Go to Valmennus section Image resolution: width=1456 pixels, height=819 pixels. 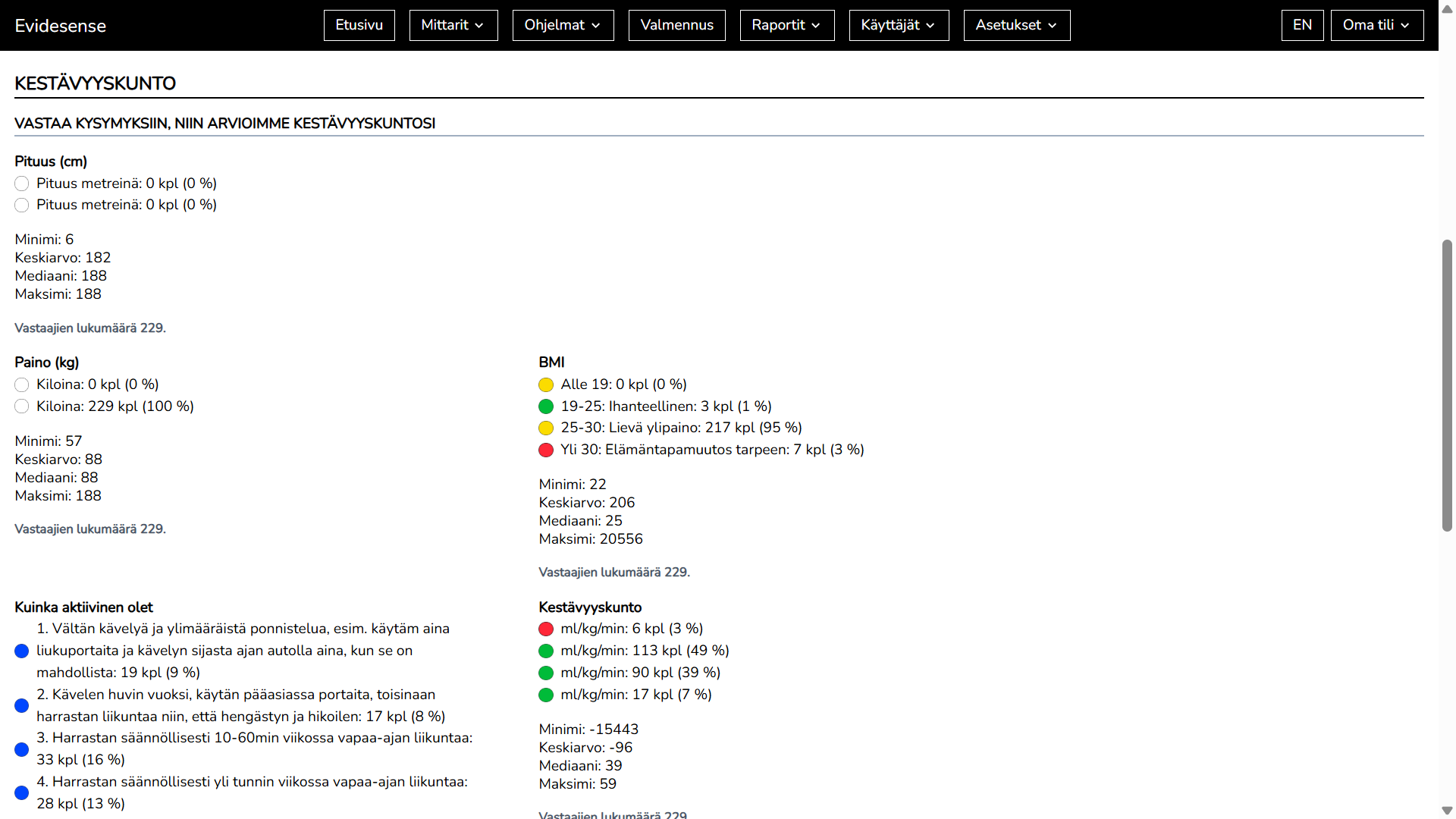click(676, 25)
